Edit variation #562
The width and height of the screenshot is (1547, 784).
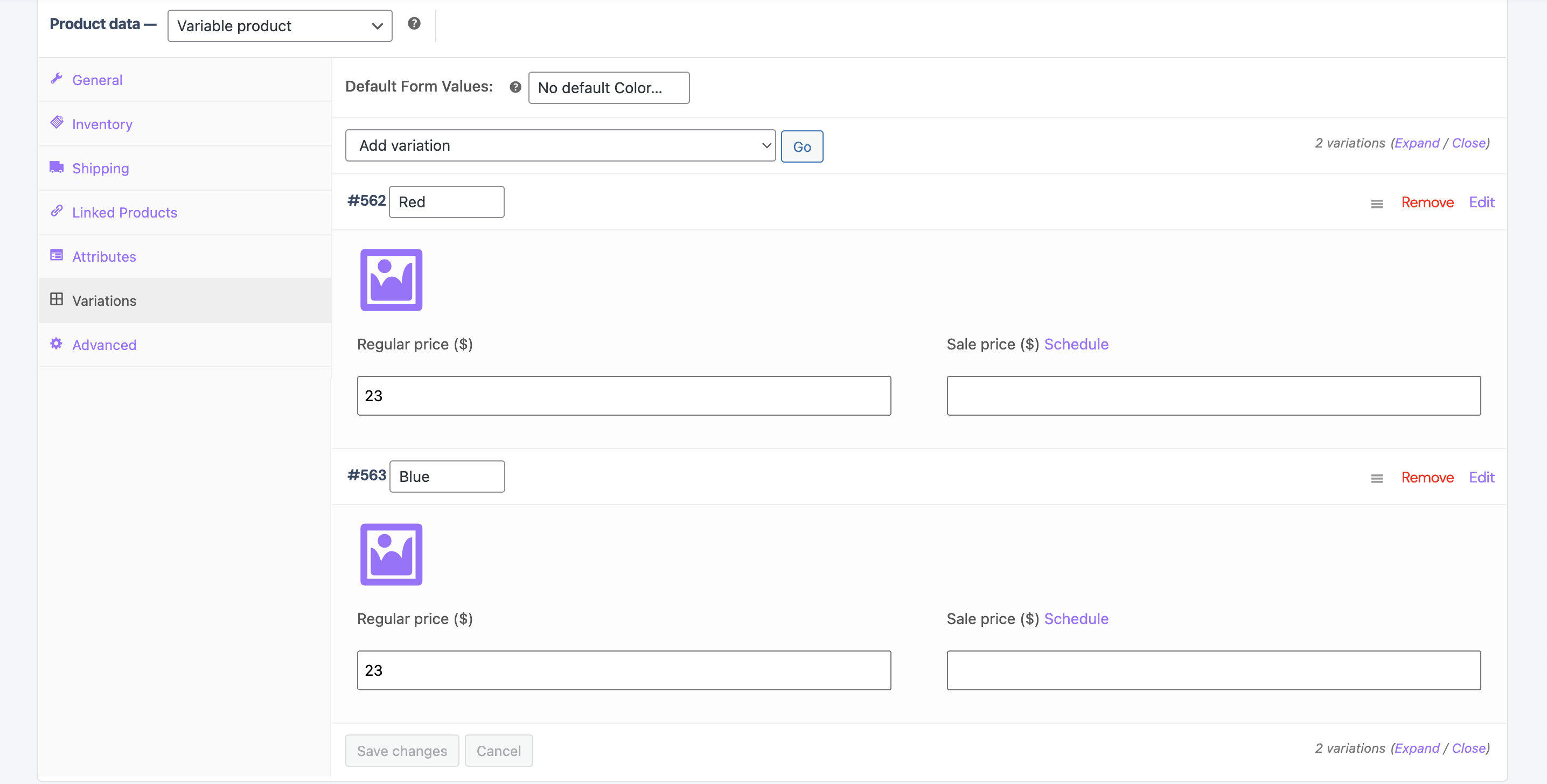point(1481,202)
